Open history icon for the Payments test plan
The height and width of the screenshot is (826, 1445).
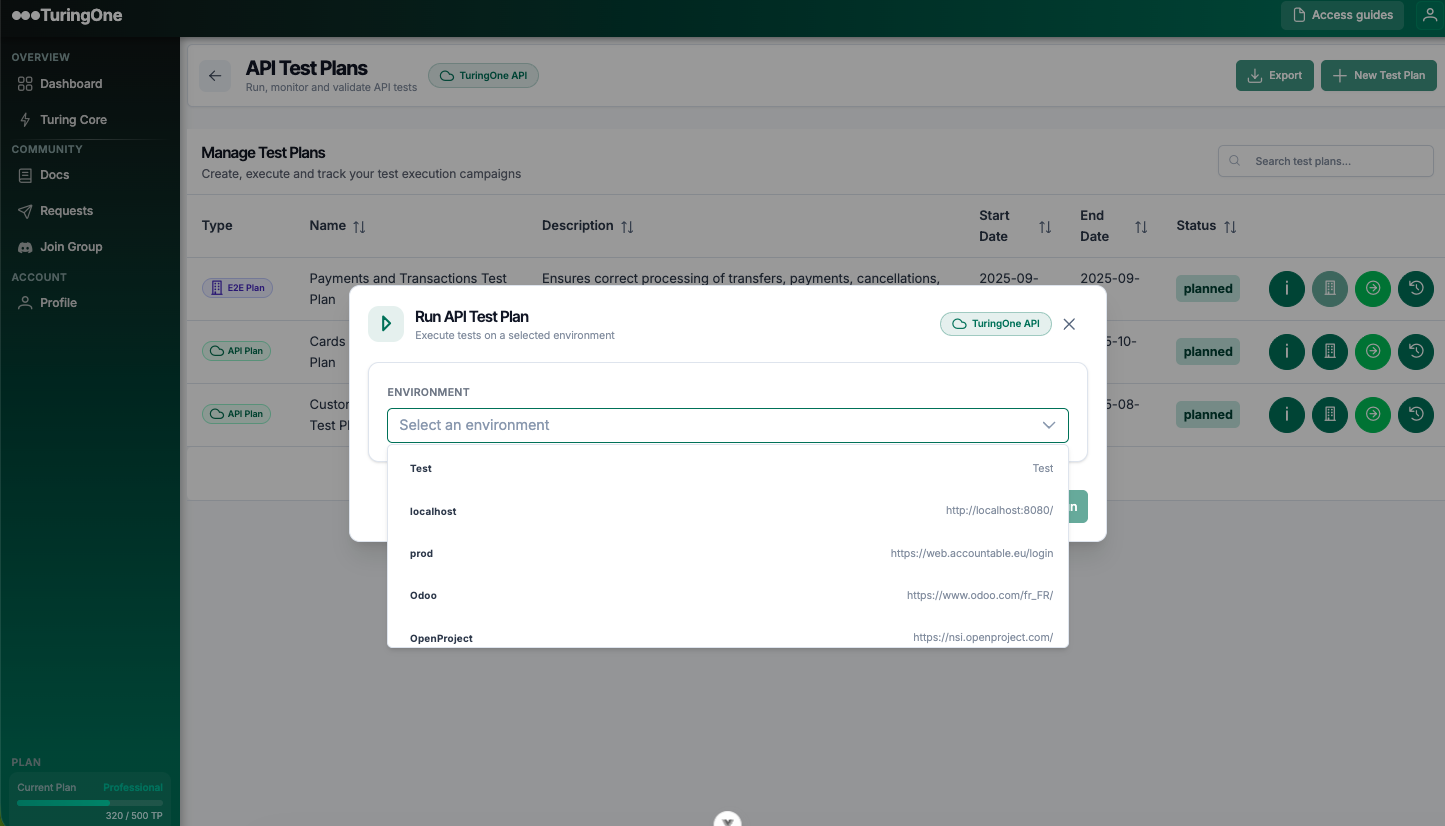1415,289
